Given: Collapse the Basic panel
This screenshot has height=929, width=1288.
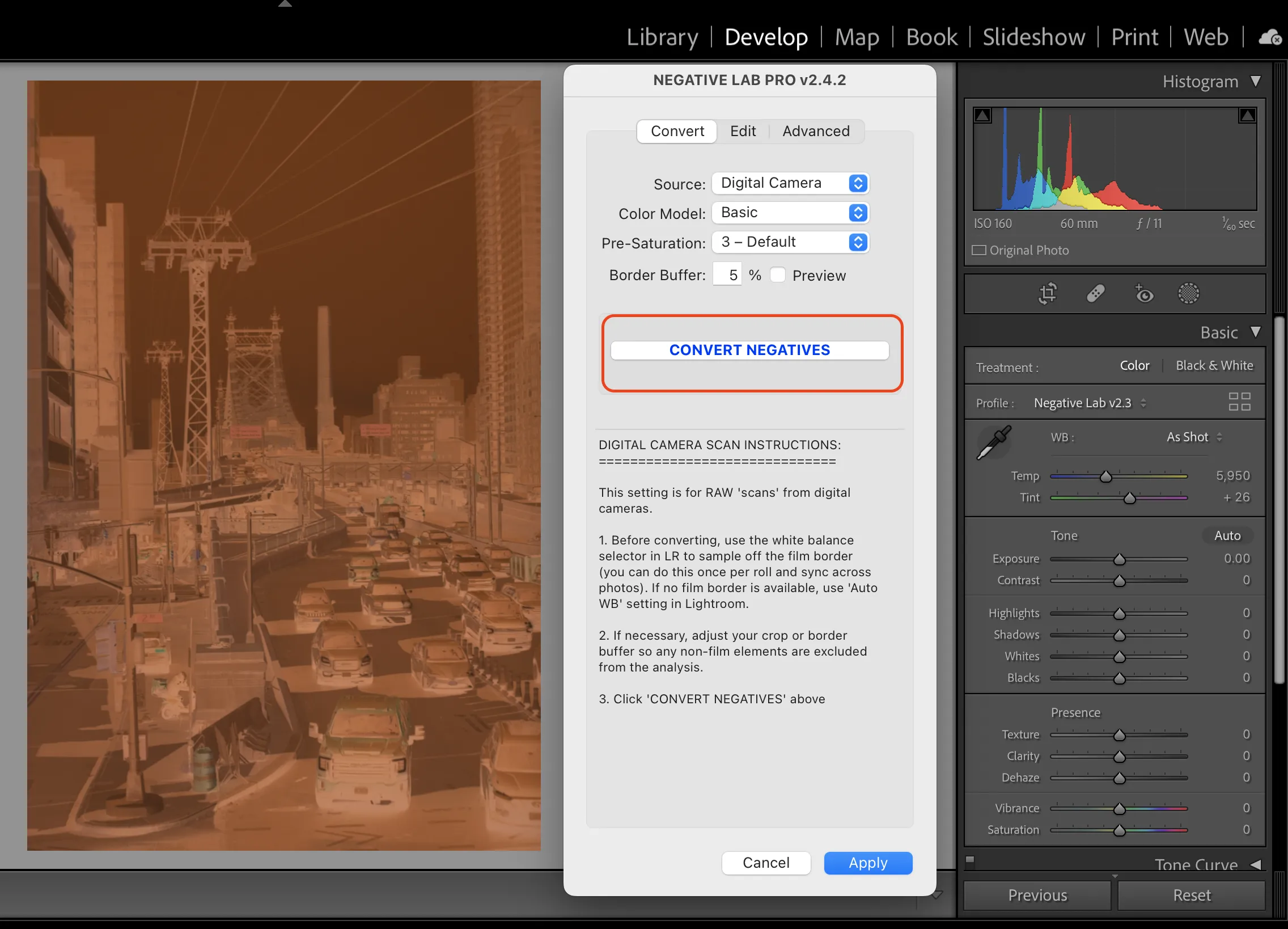Looking at the screenshot, I should (1256, 332).
